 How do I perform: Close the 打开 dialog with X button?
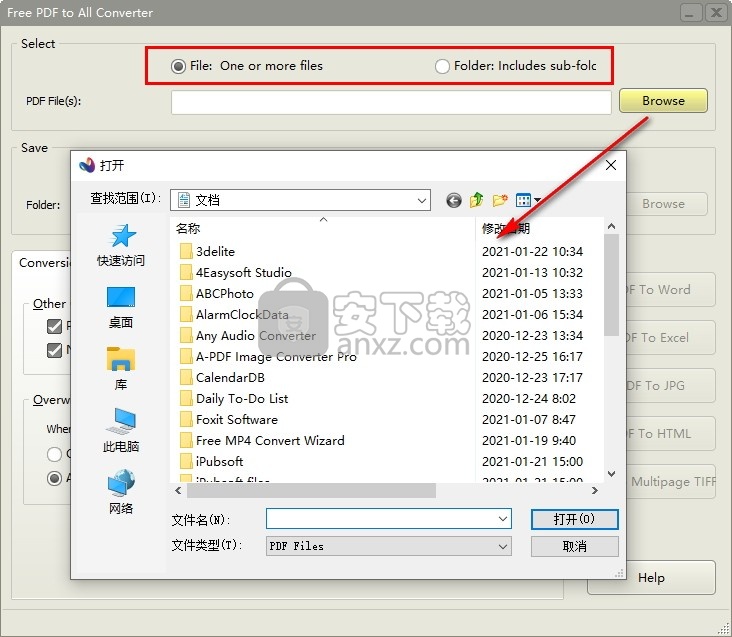click(611, 165)
